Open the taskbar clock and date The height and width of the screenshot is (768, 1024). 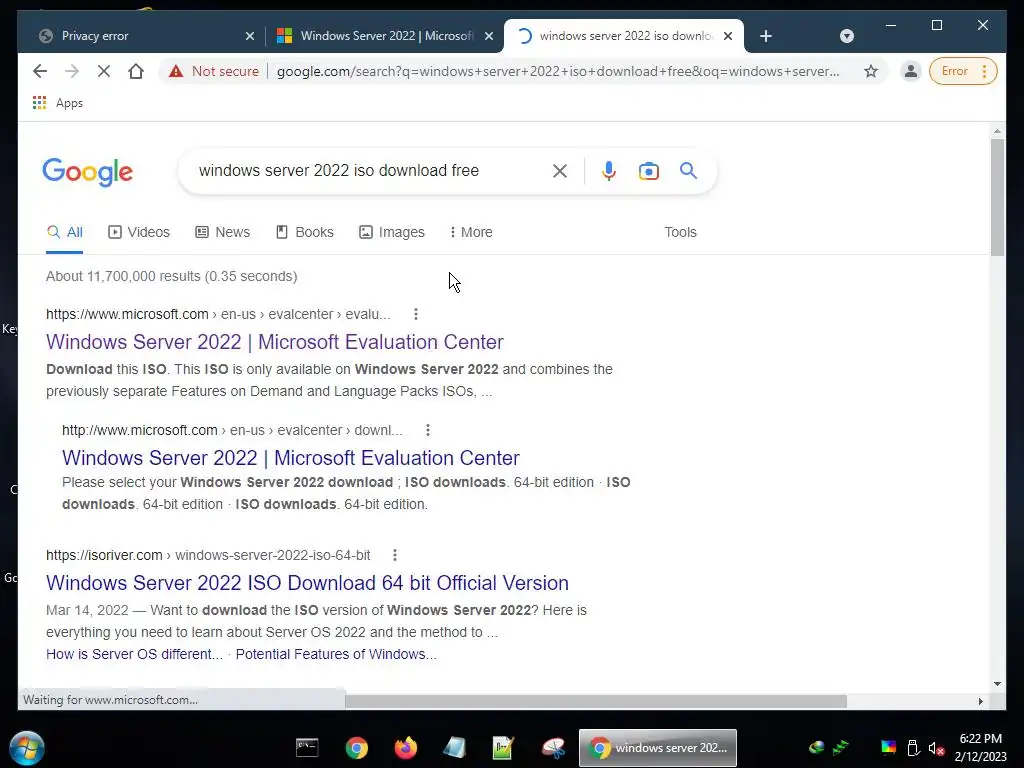980,748
